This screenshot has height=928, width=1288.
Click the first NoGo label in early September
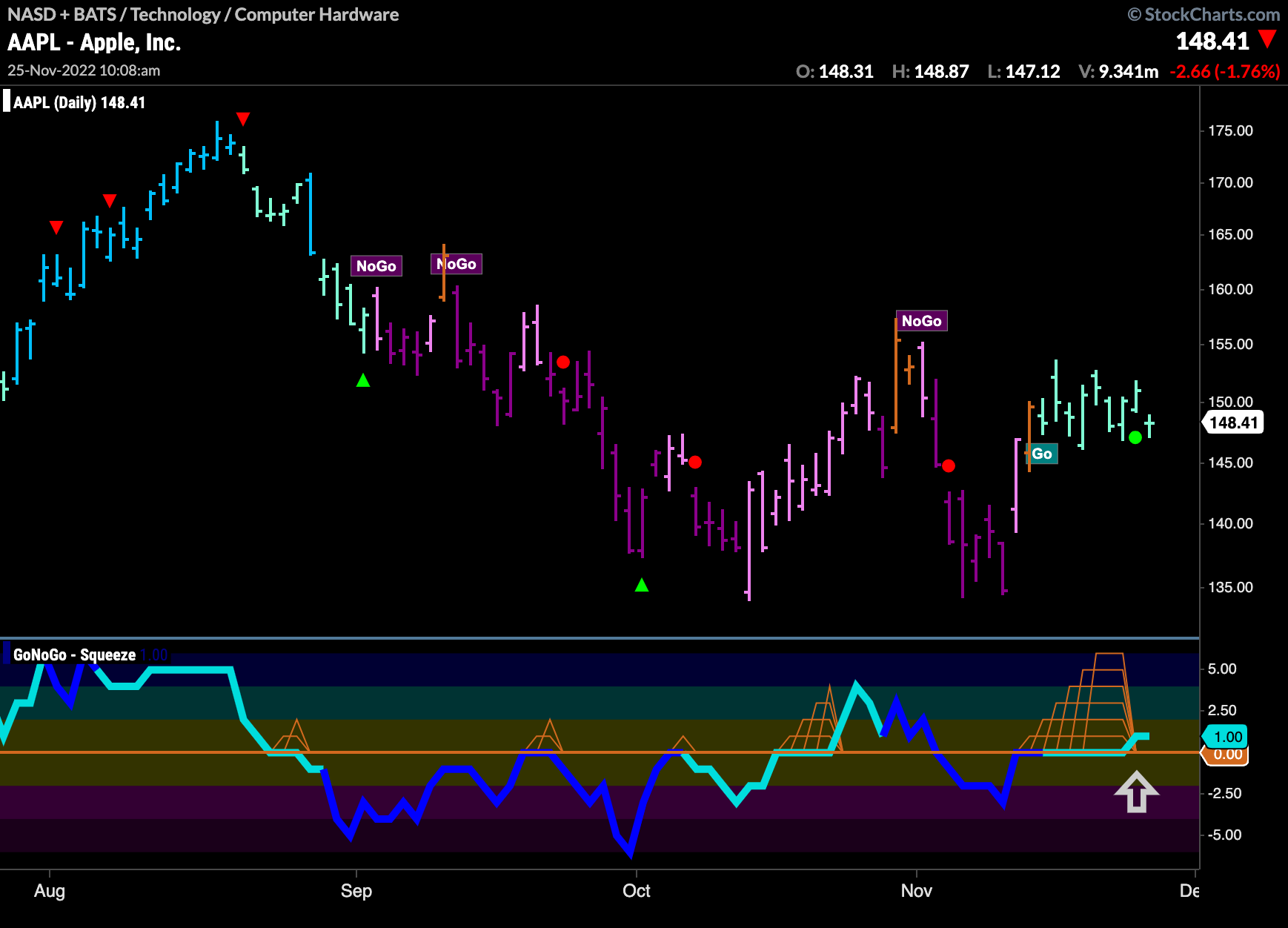point(376,266)
